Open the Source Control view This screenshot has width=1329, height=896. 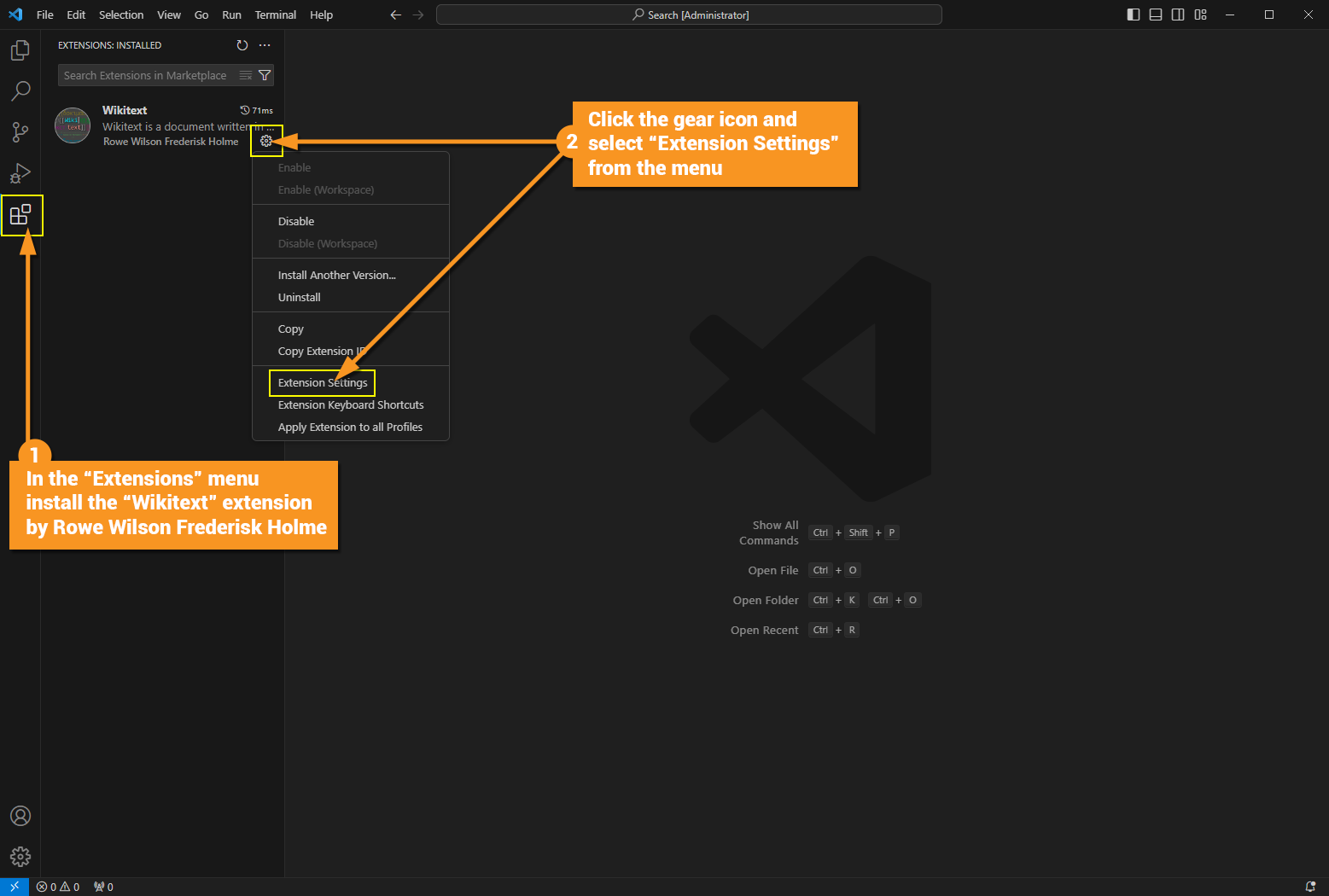point(20,131)
